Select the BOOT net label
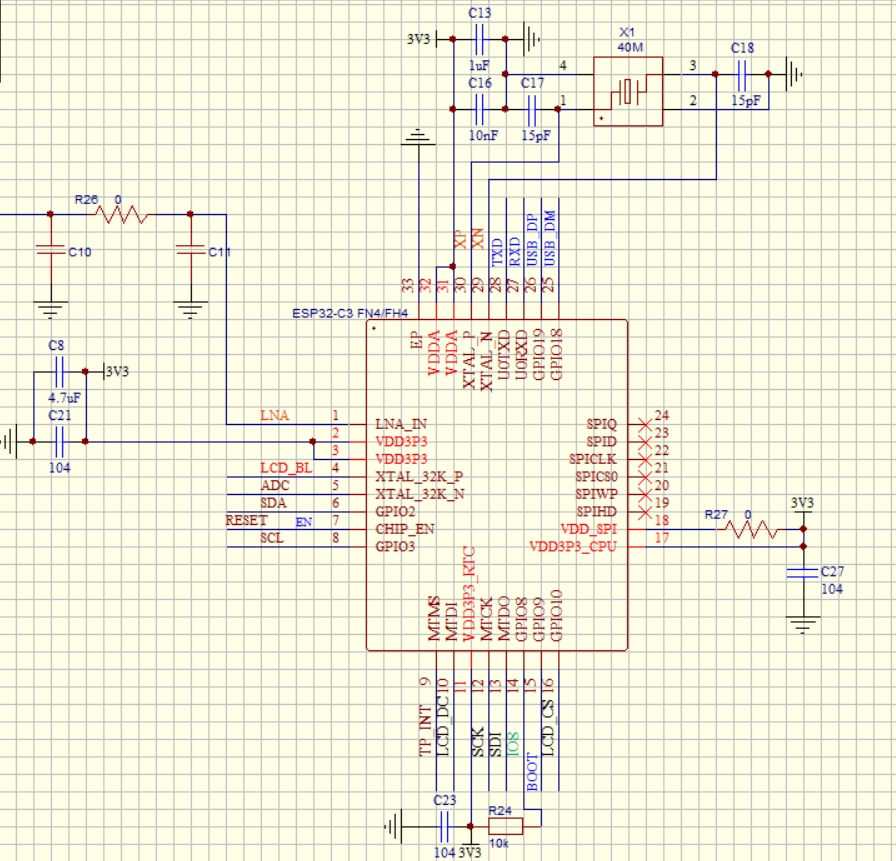This screenshot has width=896, height=861. (531, 771)
